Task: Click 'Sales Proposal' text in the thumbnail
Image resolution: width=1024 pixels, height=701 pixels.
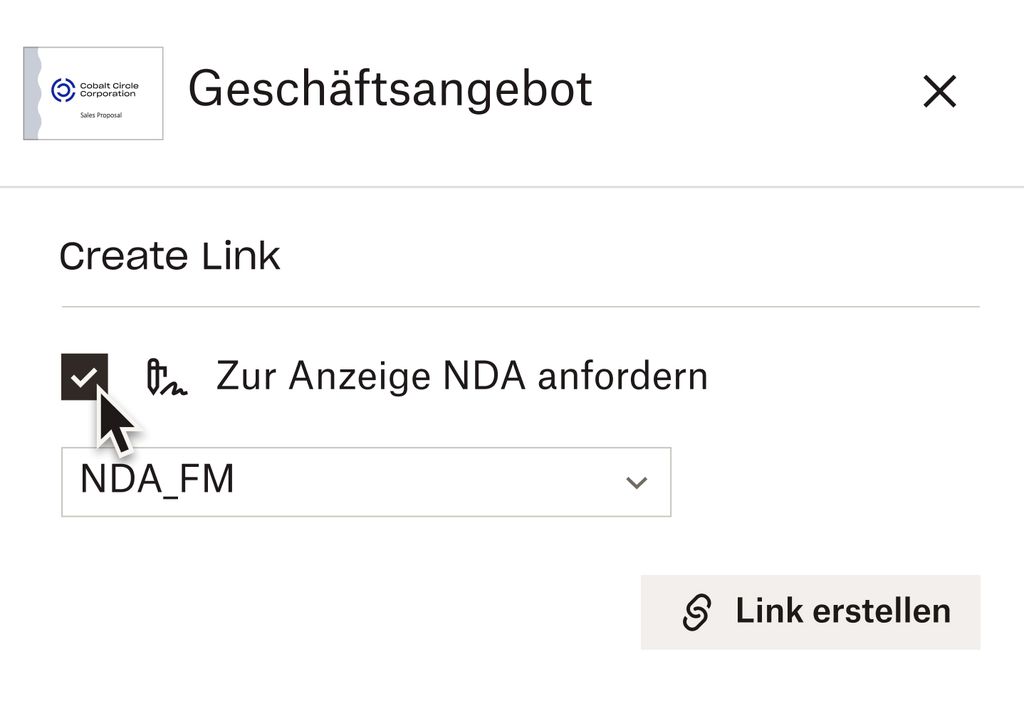Action: (101, 116)
